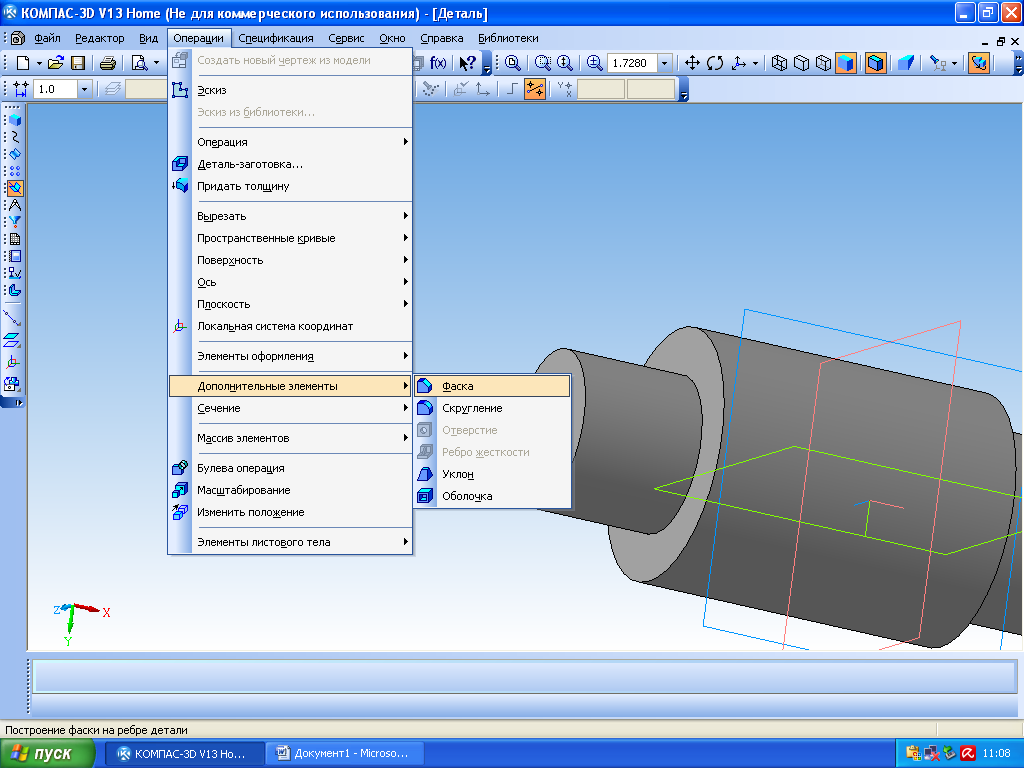Click the scale value 1.7280 field
The image size is (1024, 768).
click(632, 63)
